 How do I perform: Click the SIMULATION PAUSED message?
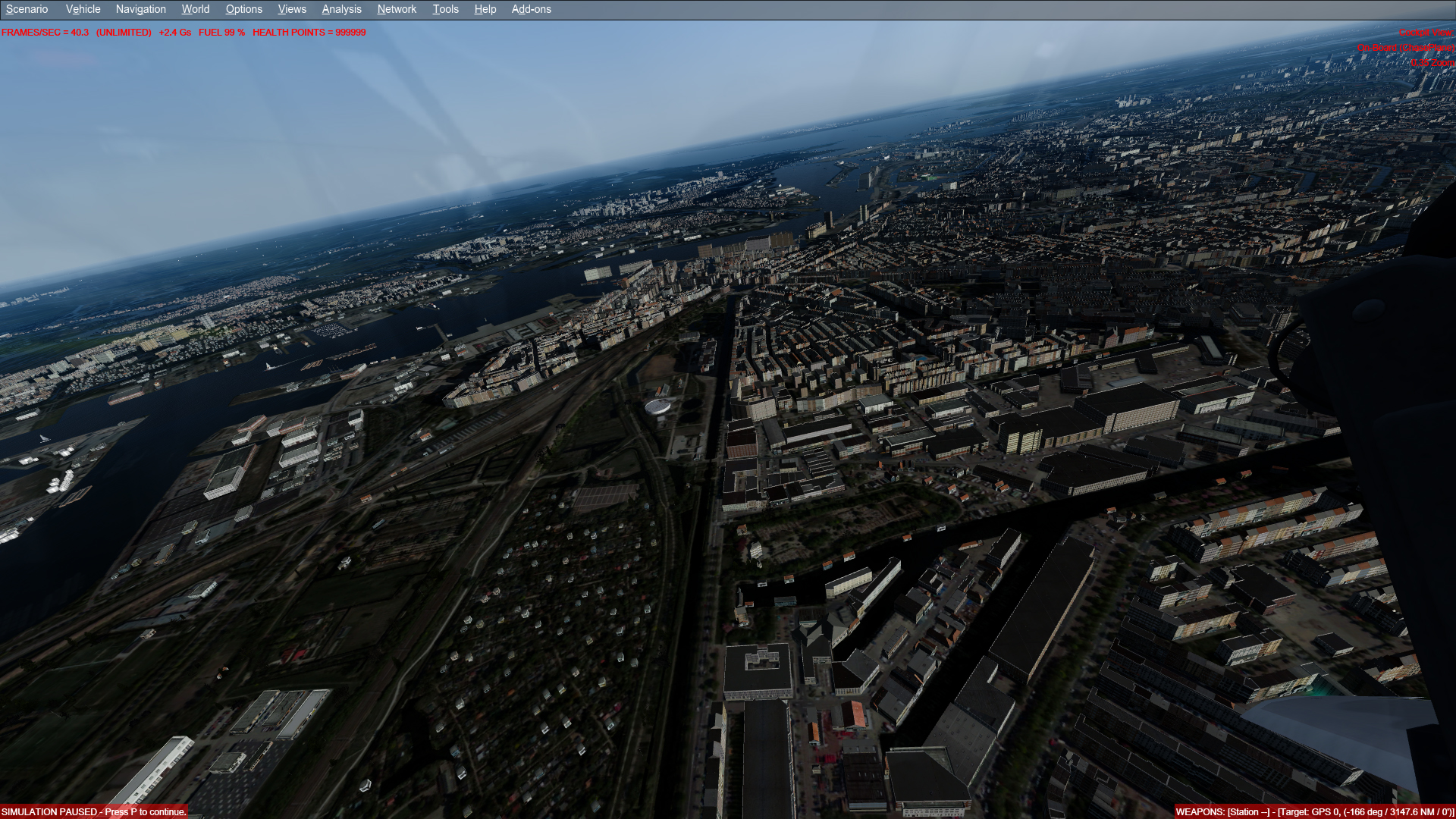pos(93,811)
